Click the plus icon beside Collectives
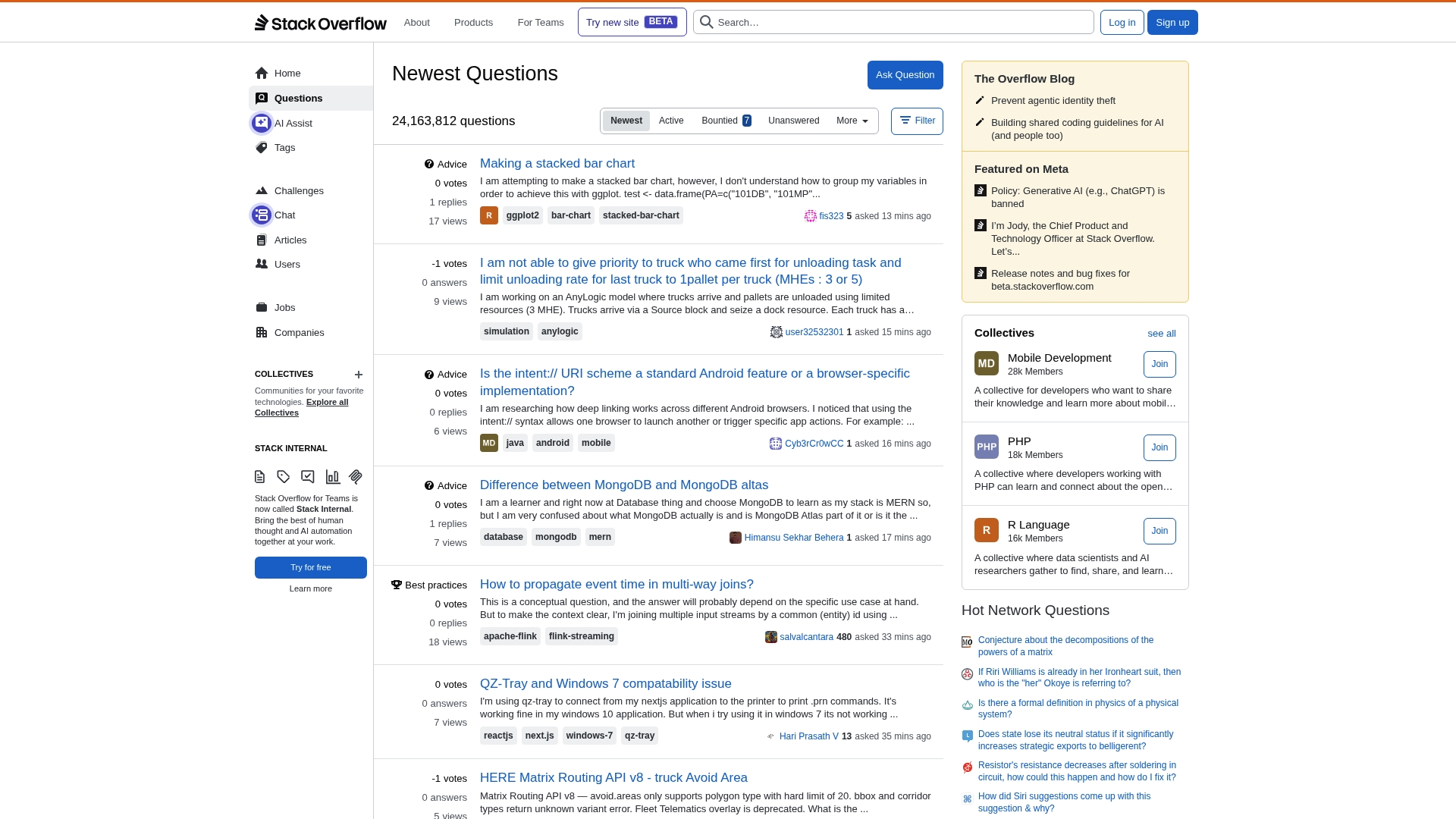 click(359, 375)
